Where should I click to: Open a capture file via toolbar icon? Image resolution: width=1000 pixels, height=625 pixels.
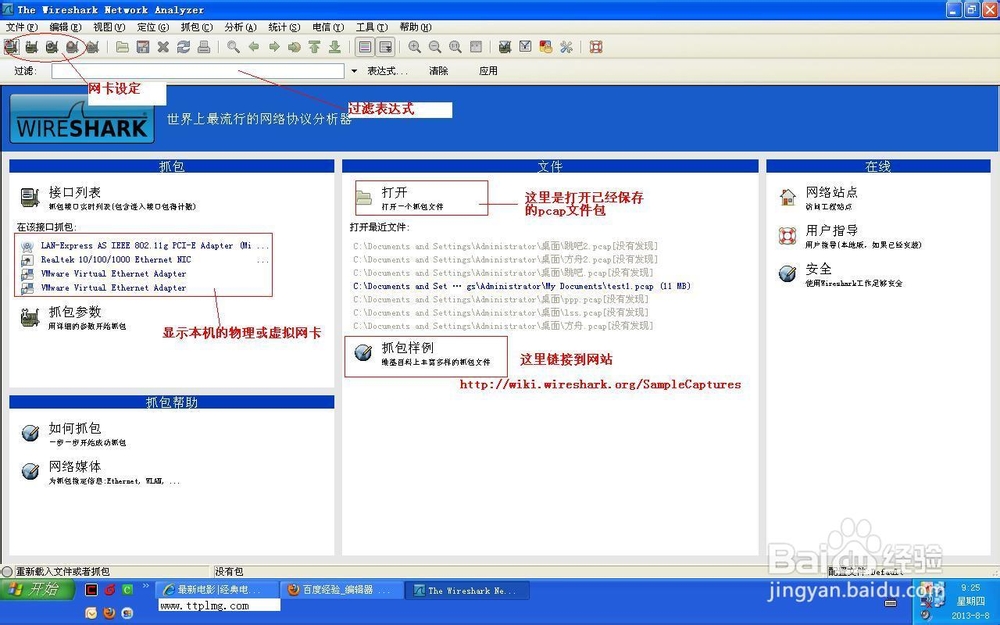coord(122,47)
